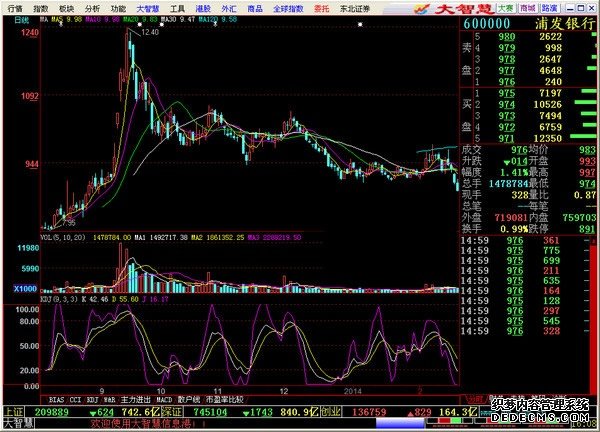Click the 商城 button

pyautogui.click(x=527, y=8)
